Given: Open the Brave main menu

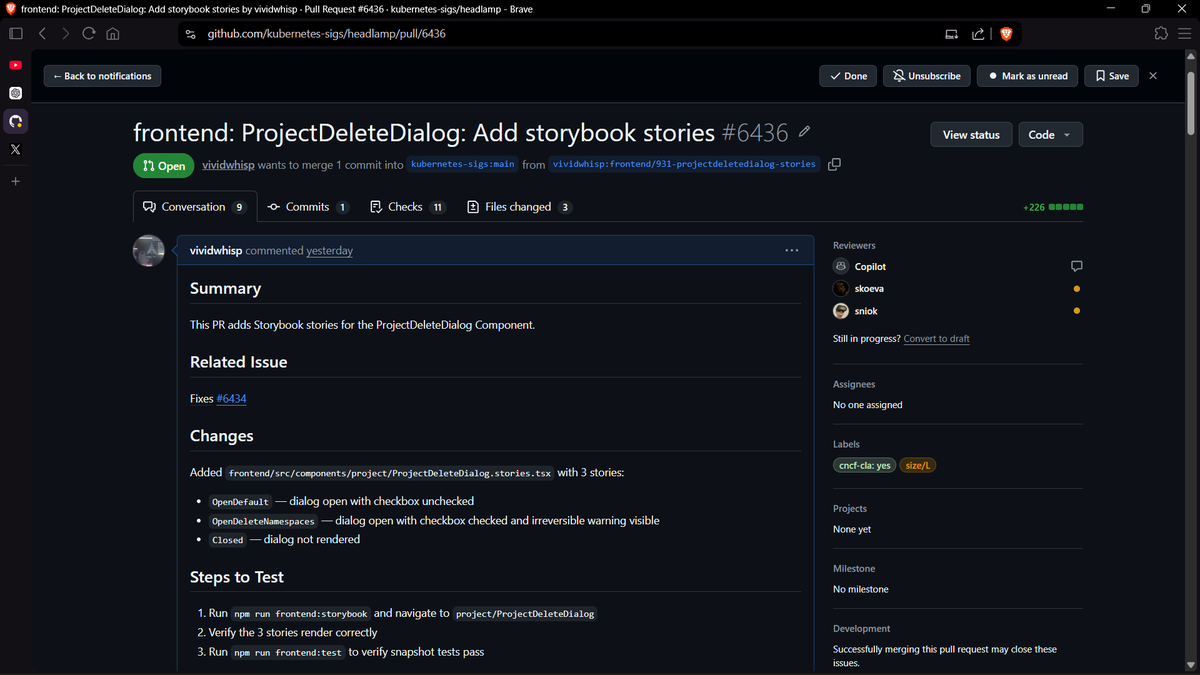Looking at the screenshot, I should (1185, 33).
